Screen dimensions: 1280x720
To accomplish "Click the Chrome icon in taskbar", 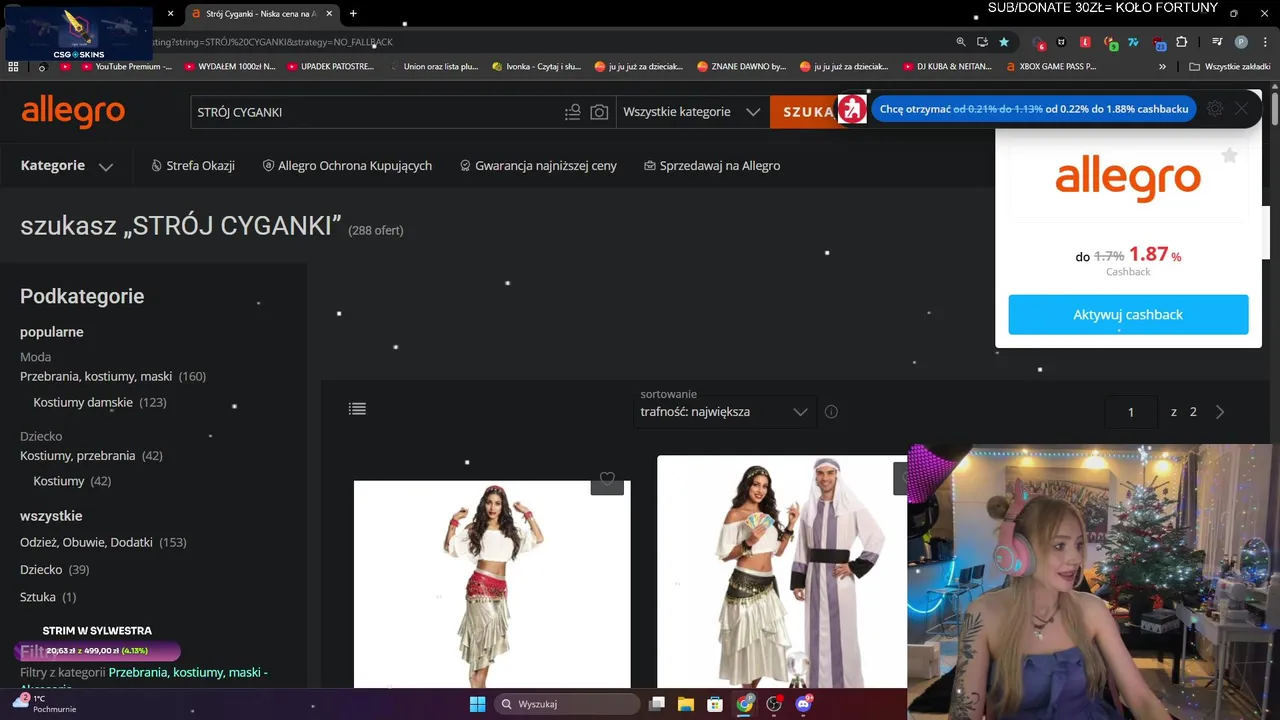I will pyautogui.click(x=745, y=704).
